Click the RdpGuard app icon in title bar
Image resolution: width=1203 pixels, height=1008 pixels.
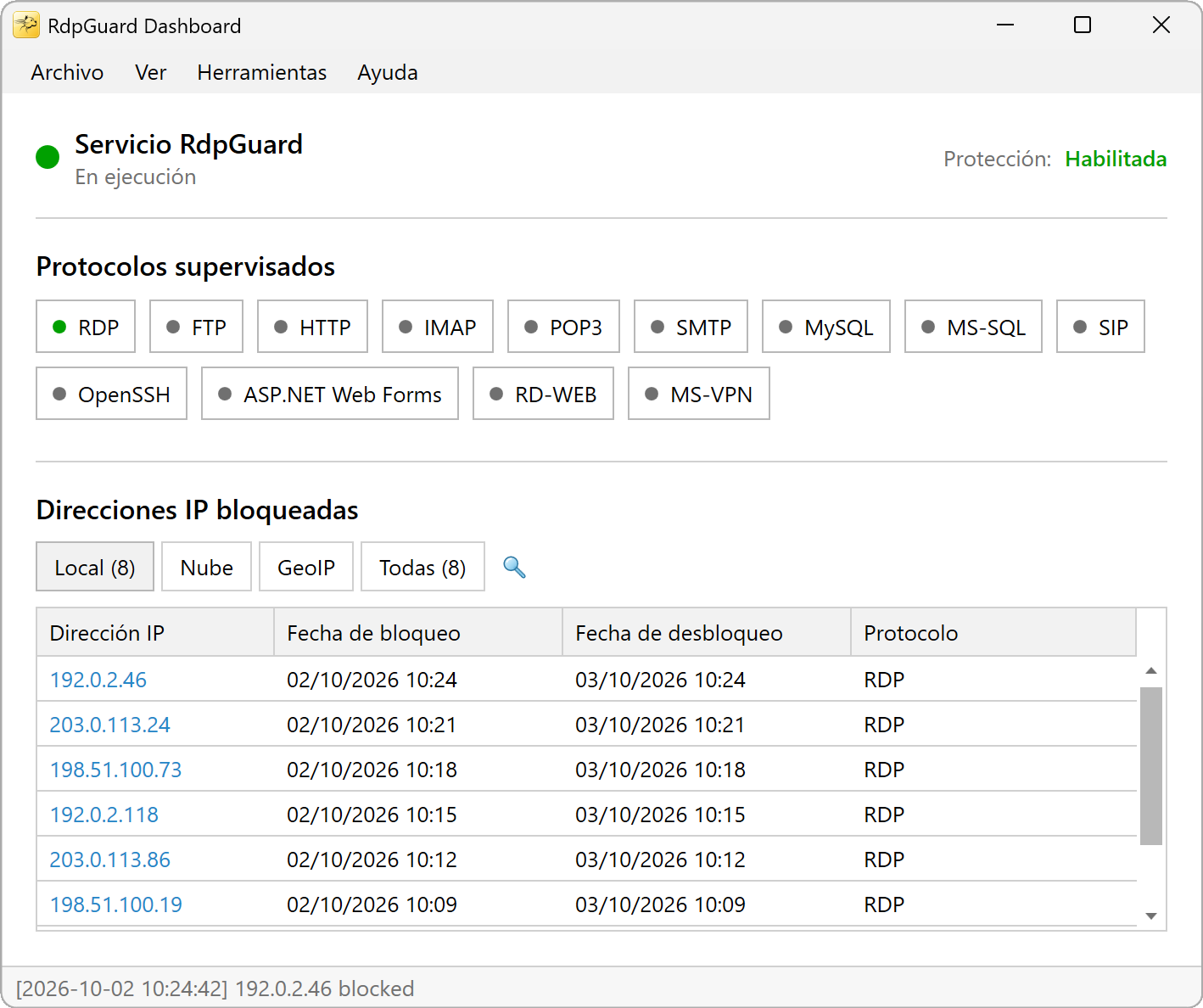coord(26,25)
